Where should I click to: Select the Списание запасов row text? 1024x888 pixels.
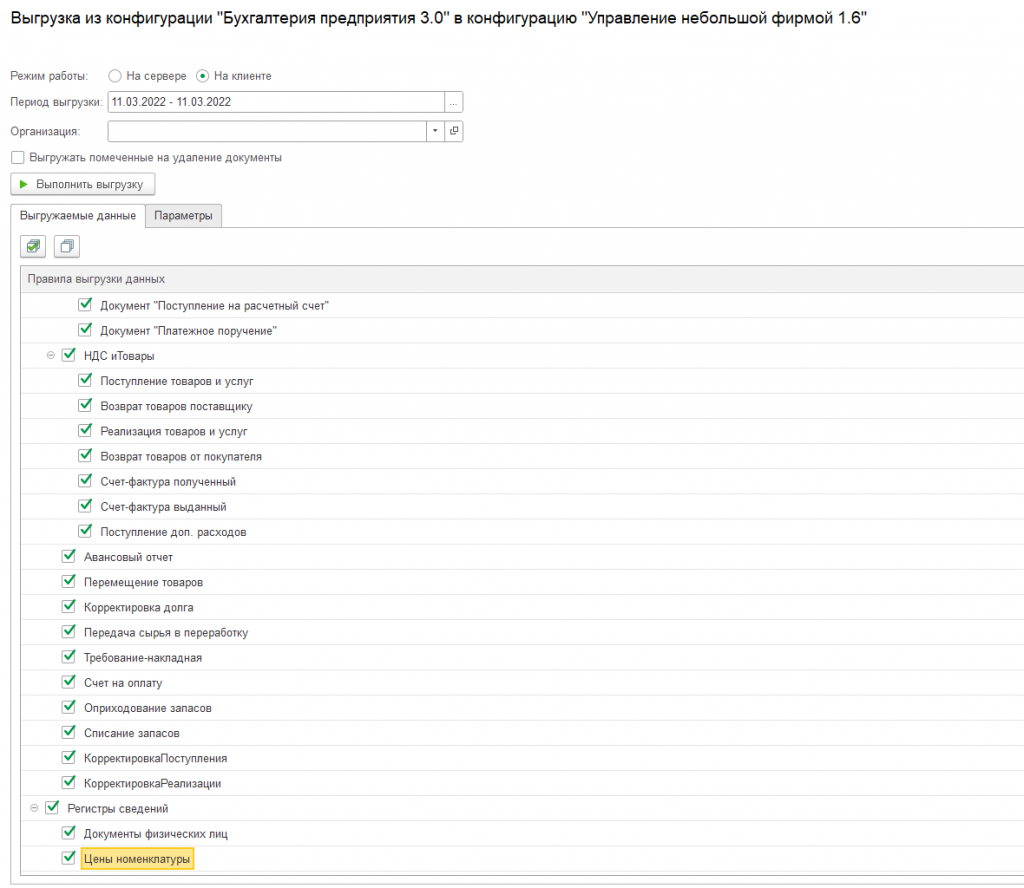pyautogui.click(x=131, y=733)
